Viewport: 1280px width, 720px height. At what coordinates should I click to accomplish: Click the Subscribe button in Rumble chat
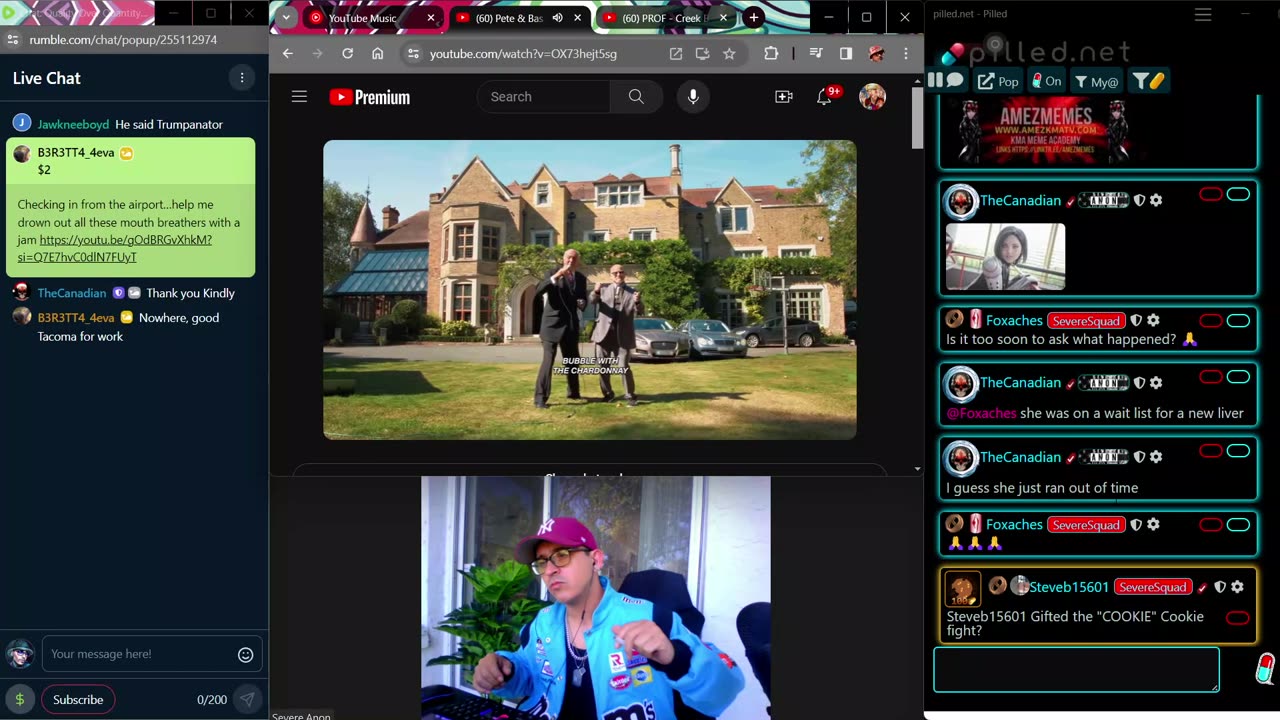78,700
